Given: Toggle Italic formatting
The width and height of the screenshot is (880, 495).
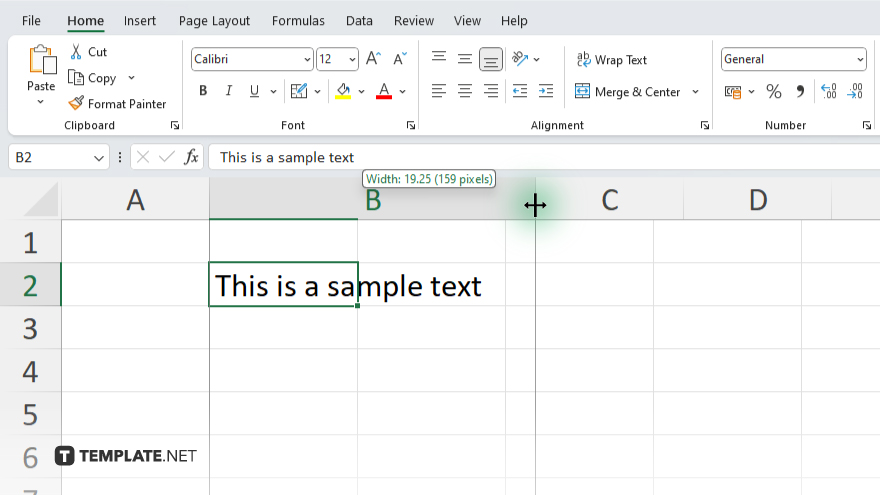Looking at the screenshot, I should [228, 90].
